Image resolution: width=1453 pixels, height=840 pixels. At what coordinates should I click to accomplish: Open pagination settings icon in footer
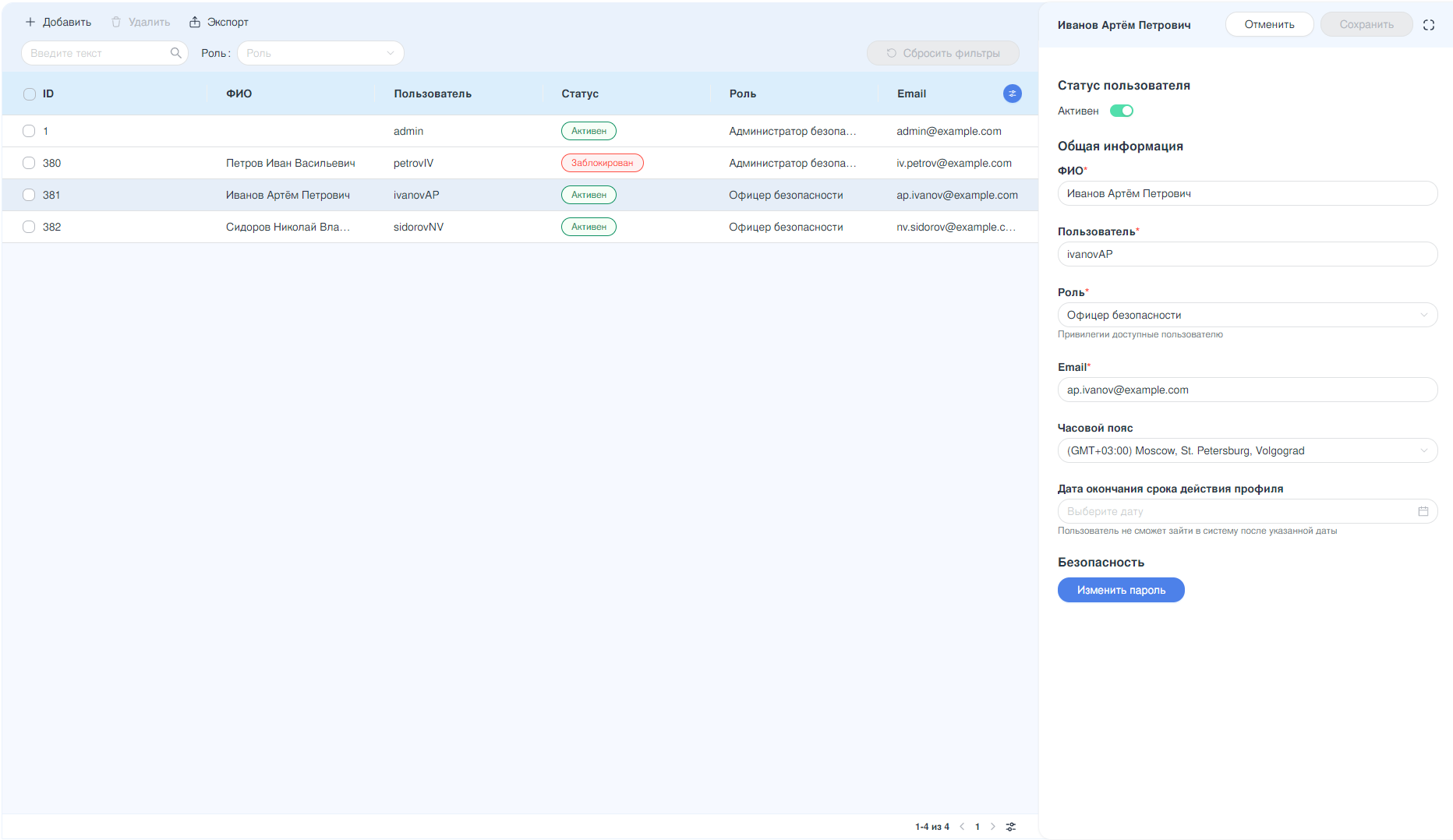point(1011,827)
